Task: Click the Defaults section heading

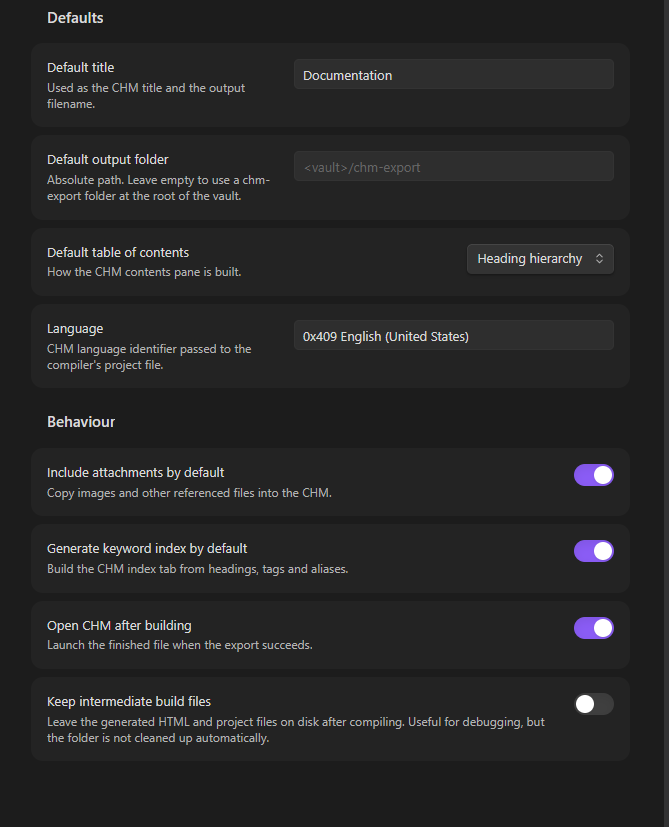Action: 75,18
